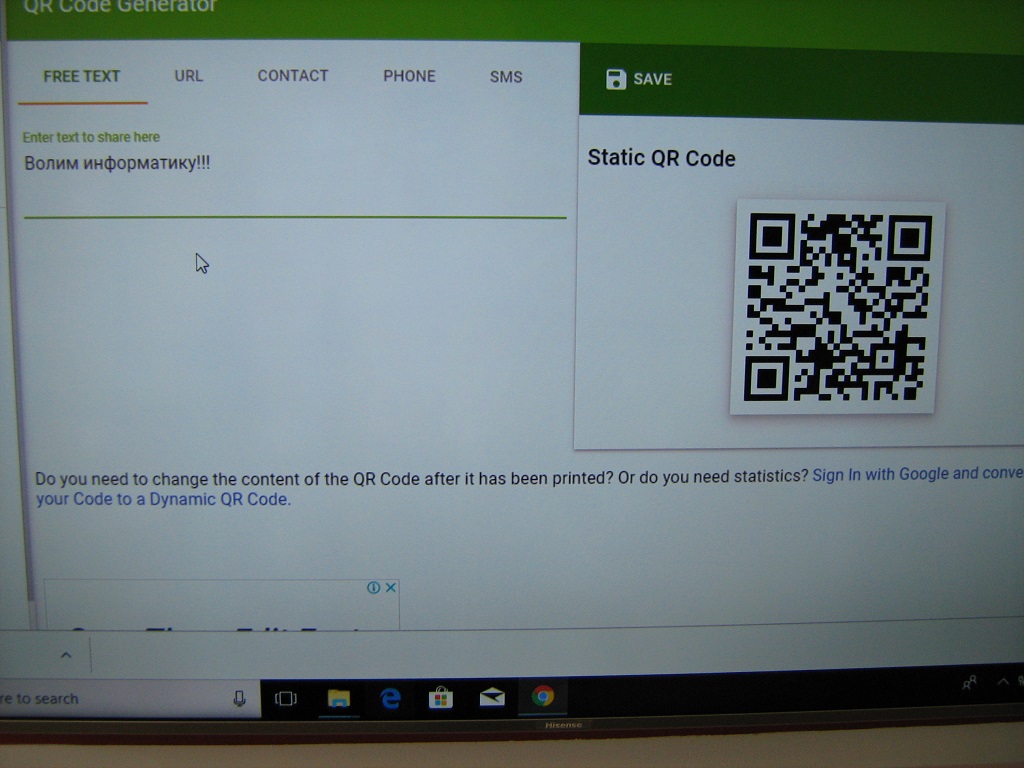This screenshot has width=1024, height=768.
Task: Switch to the SMS tab
Action: tap(506, 77)
